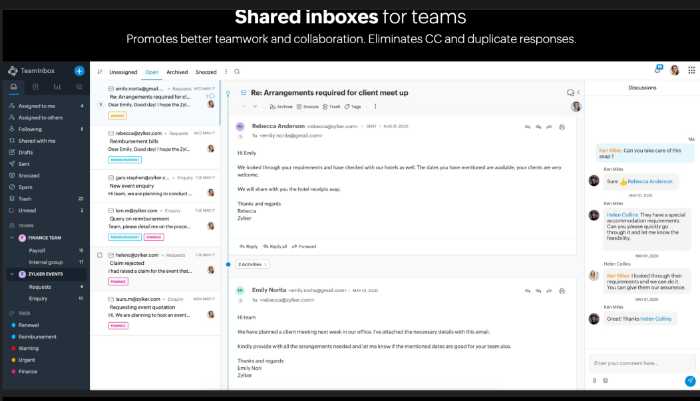Archive the open conversation
Screen dimensions: 700x401
(281, 107)
